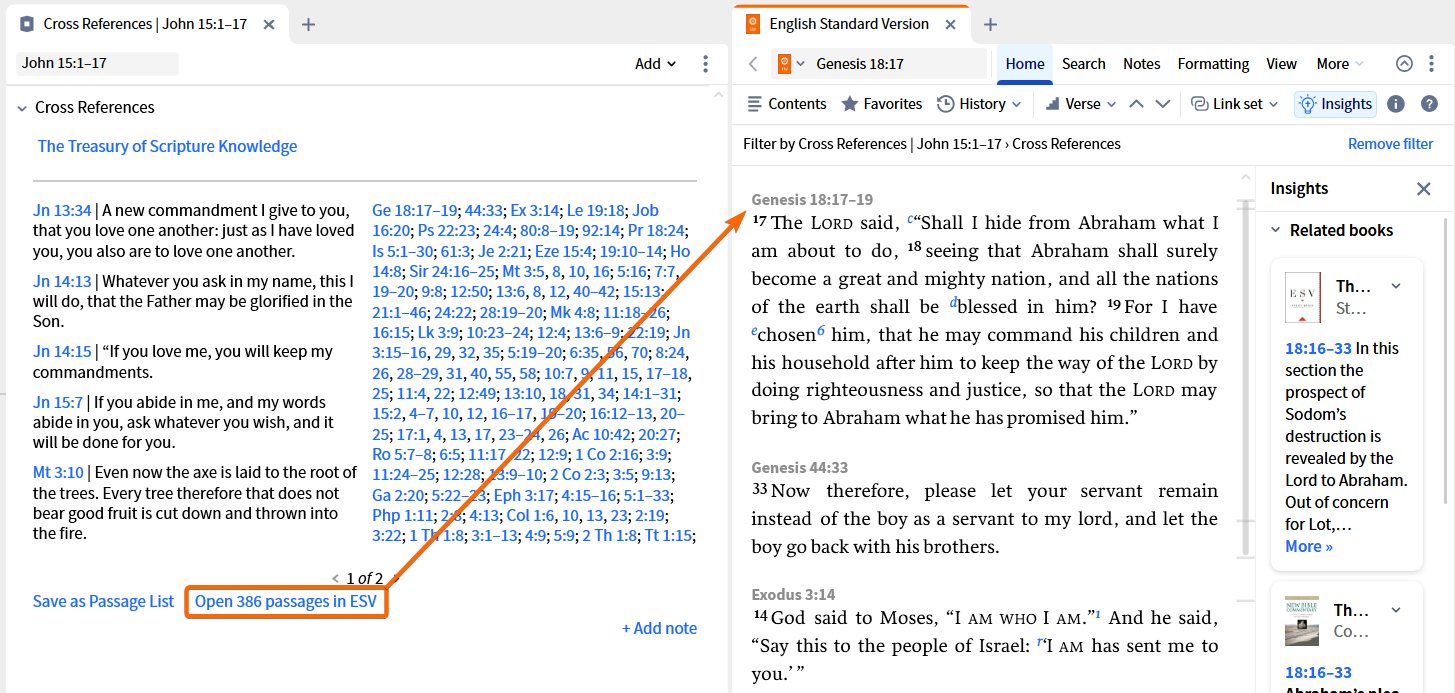The width and height of the screenshot is (1455, 693).
Task: Collapse the ribbon with the circled up arrow
Action: [x=1404, y=64]
